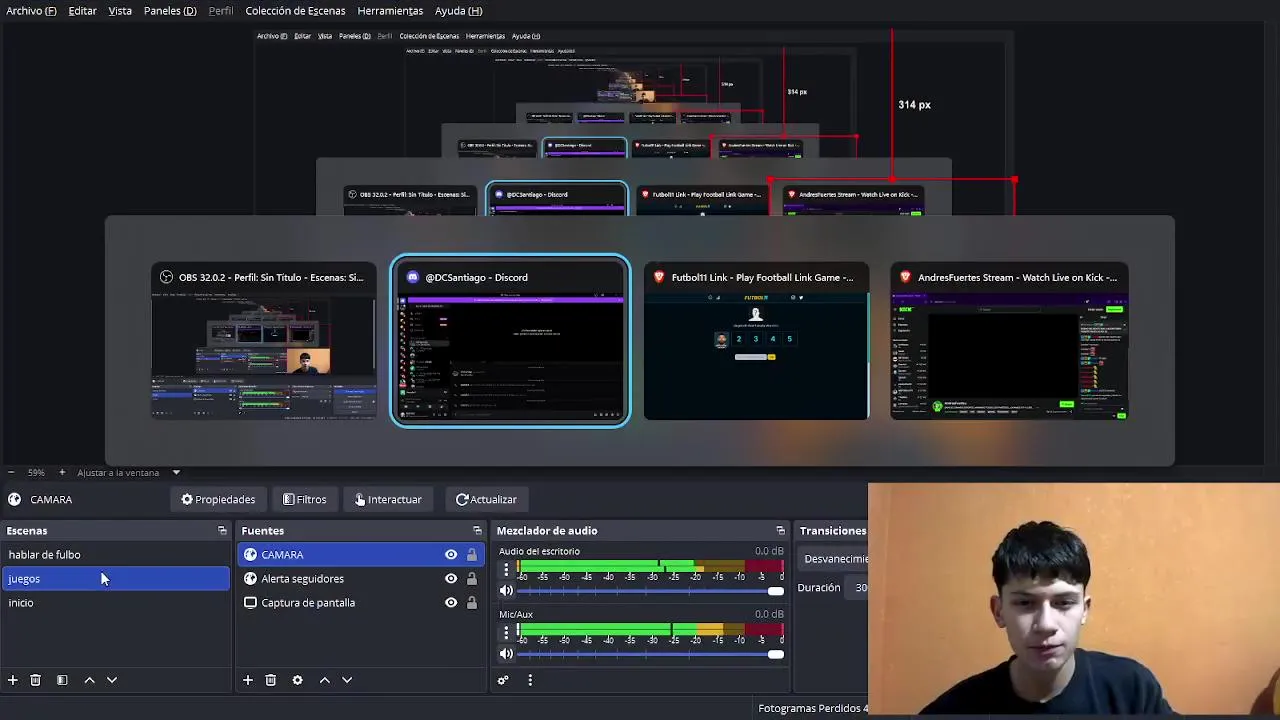Click the Filtros button
1280x720 pixels.
point(304,499)
